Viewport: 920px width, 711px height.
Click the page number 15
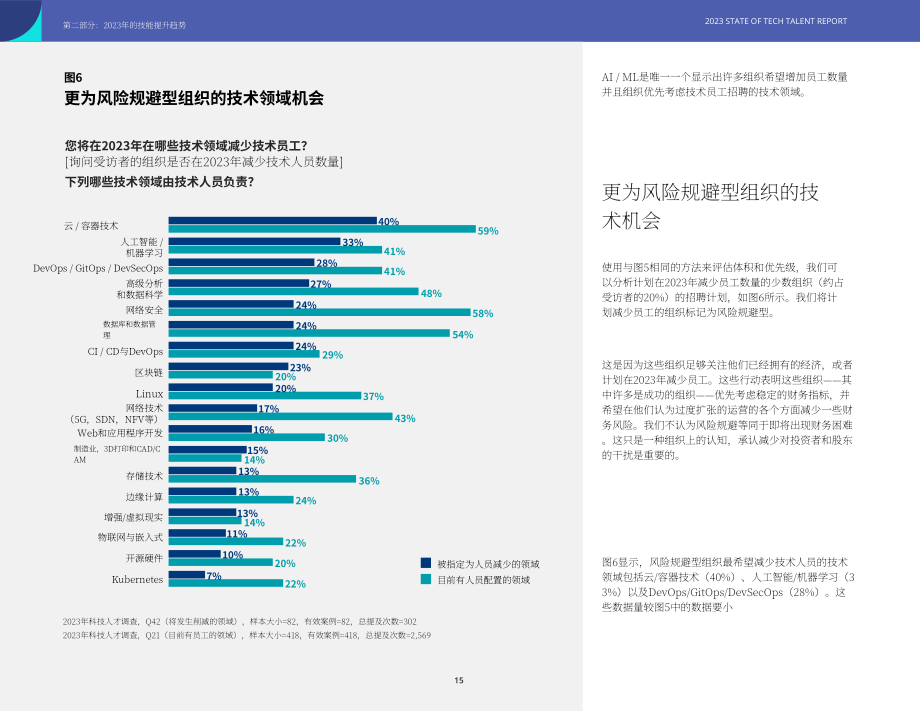click(459, 680)
